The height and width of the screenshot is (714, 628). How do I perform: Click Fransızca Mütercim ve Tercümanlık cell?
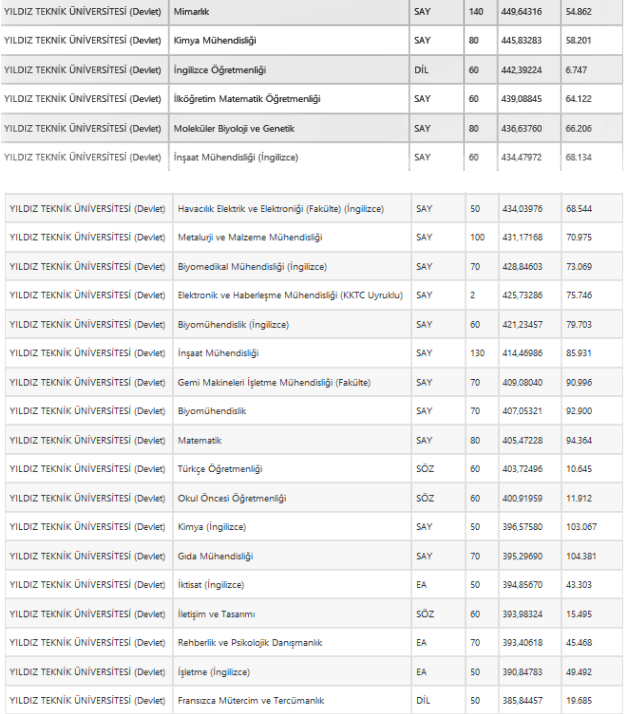click(x=250, y=700)
